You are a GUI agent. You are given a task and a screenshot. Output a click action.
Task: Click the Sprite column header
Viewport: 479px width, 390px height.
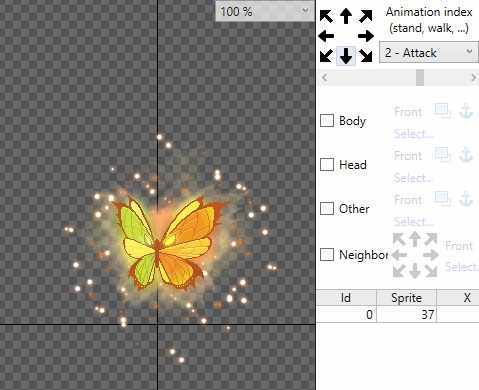point(406,298)
